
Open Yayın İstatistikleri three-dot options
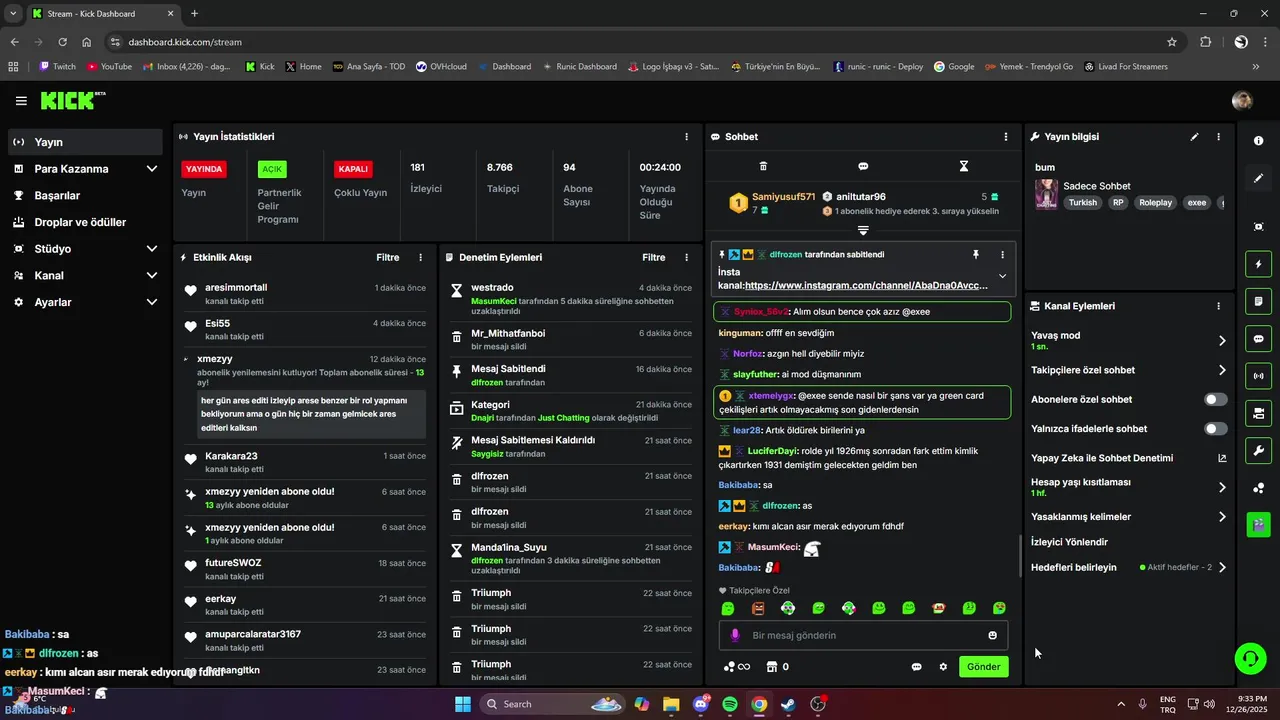[x=686, y=137]
